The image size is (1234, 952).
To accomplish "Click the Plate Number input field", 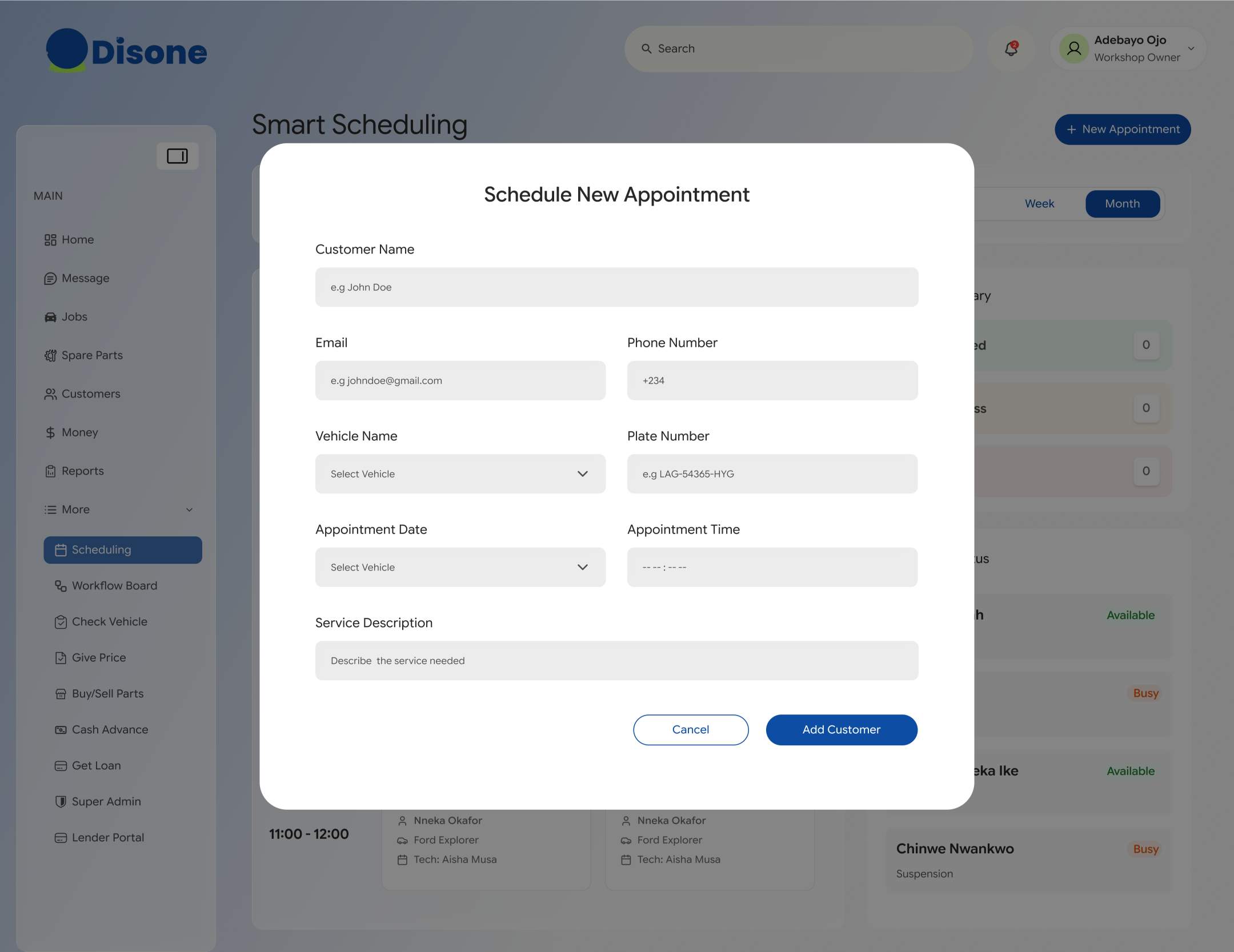I will pyautogui.click(x=772, y=474).
